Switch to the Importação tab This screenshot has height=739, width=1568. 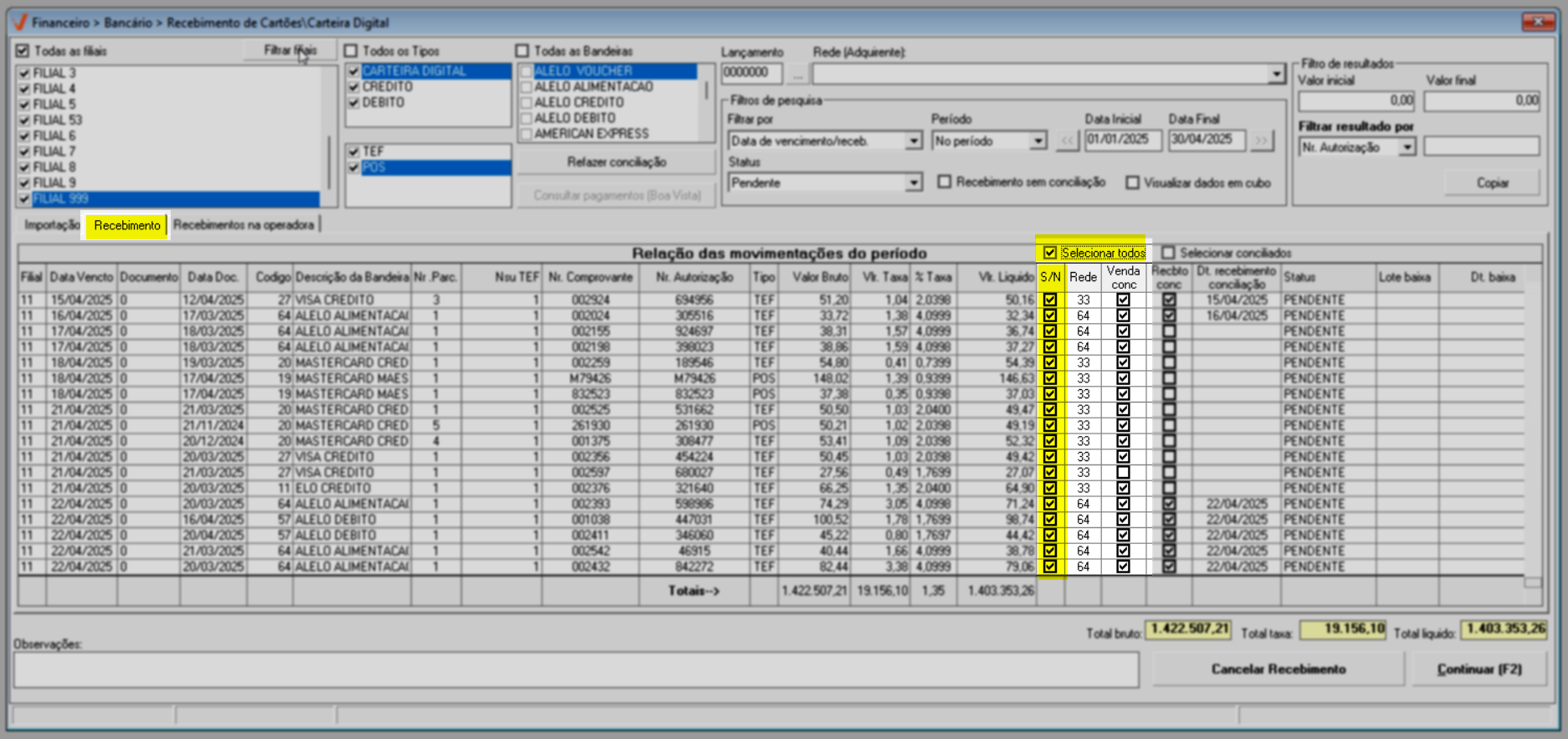coord(51,225)
